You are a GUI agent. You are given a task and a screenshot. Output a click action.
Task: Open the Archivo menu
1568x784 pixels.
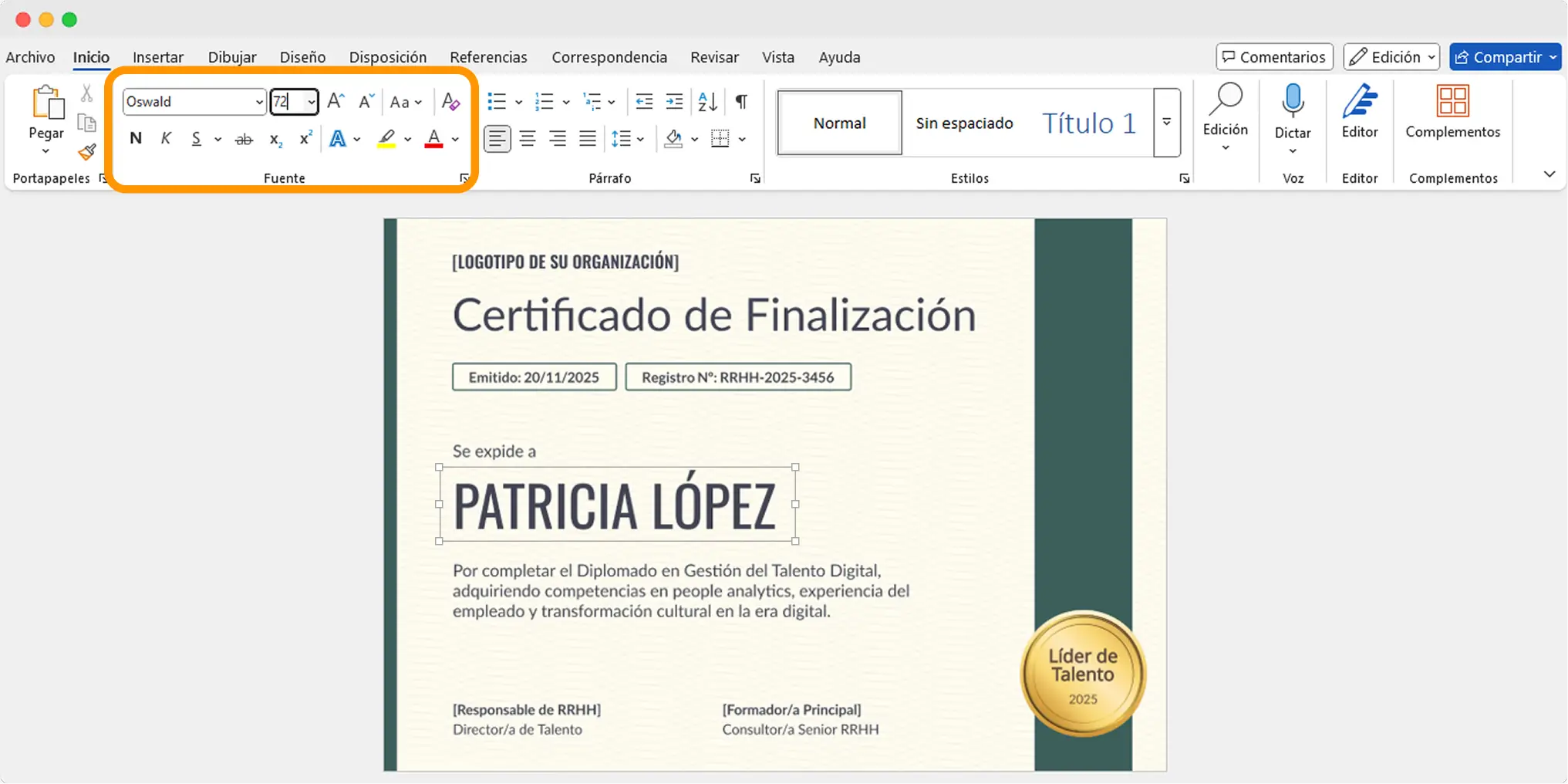tap(30, 57)
